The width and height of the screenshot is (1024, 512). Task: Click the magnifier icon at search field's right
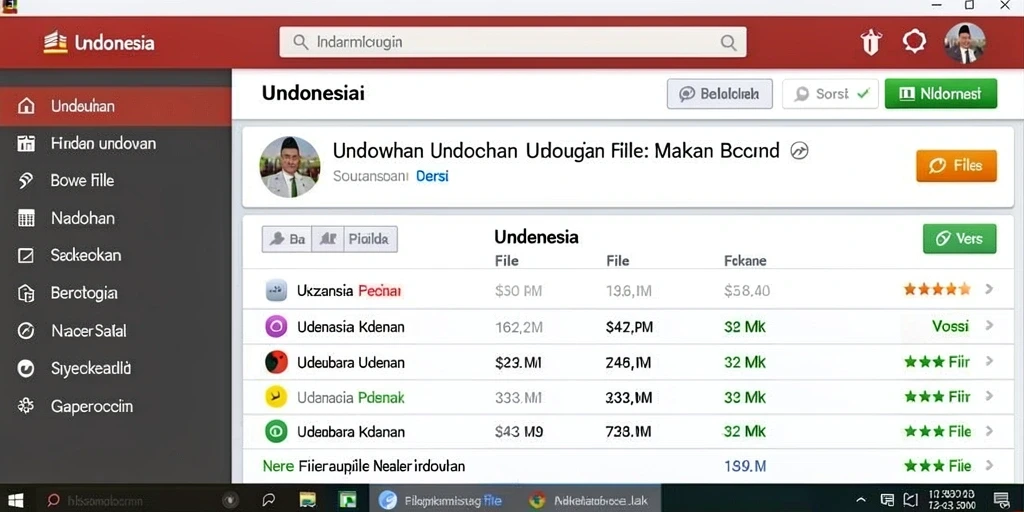(728, 42)
